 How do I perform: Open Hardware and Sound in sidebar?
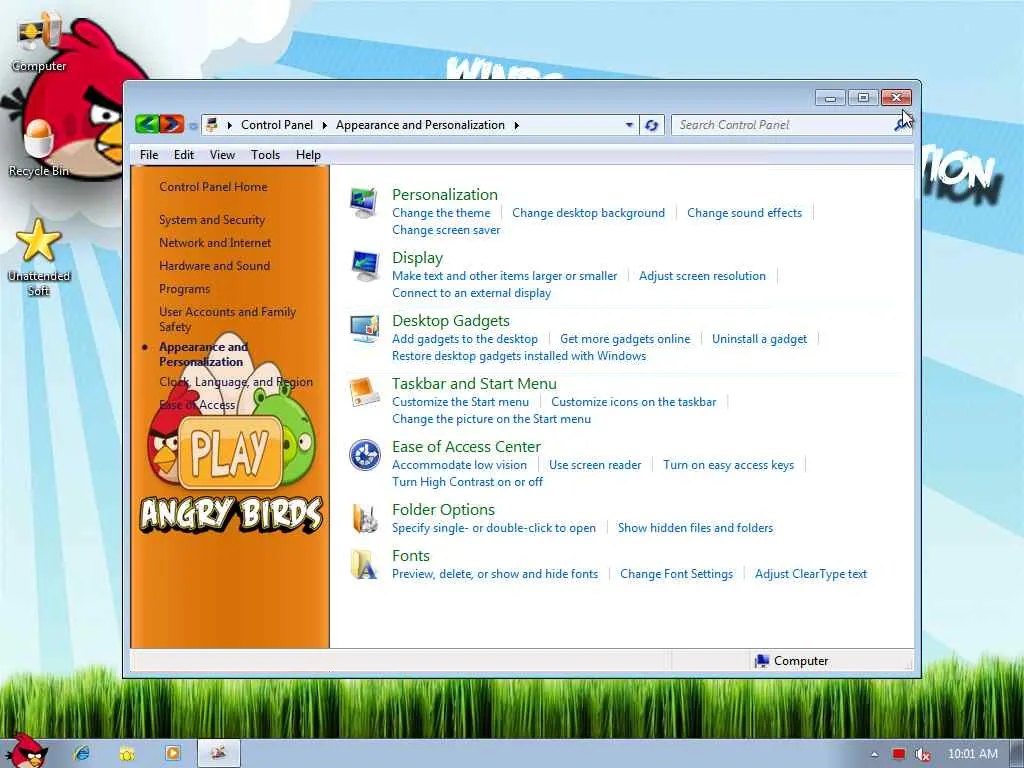[214, 266]
